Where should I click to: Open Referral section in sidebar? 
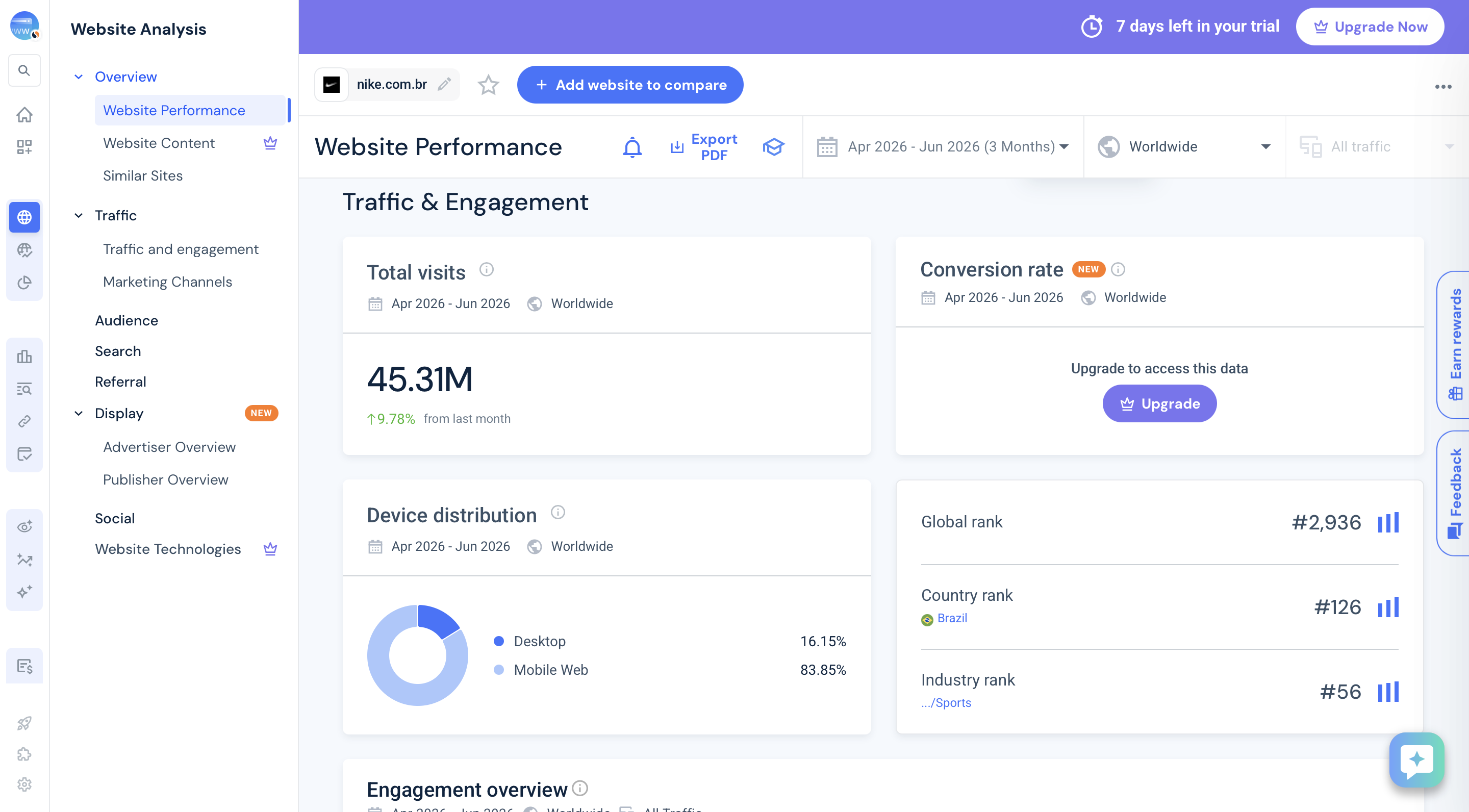point(120,382)
